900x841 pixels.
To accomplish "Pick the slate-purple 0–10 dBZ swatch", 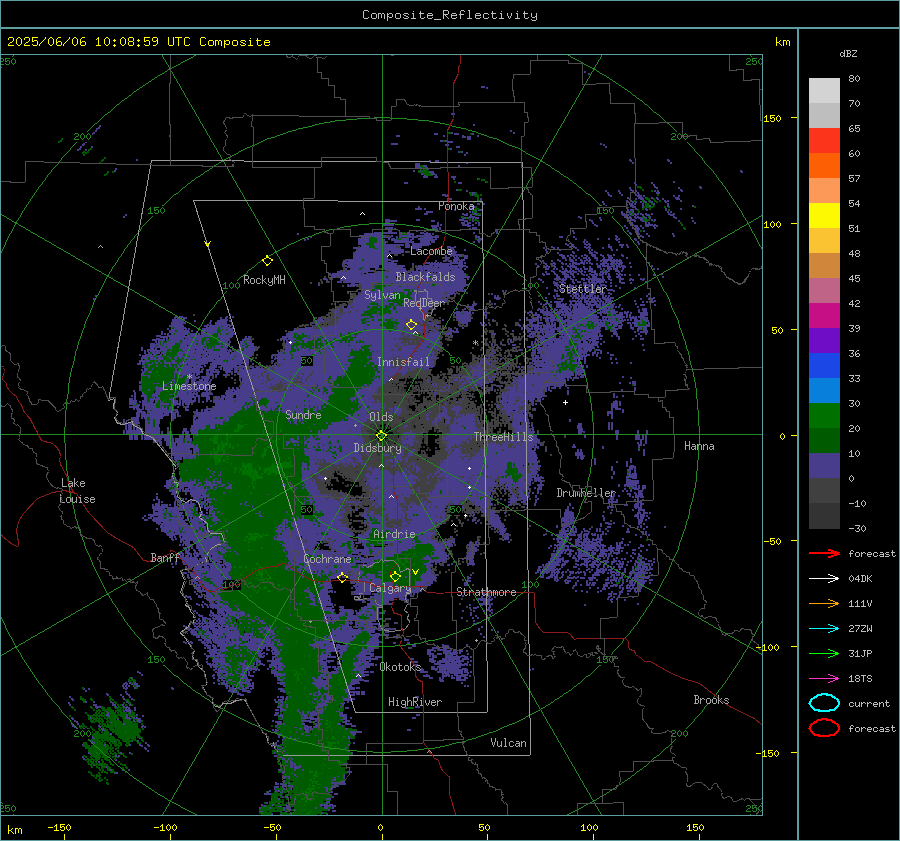I will coord(824,466).
